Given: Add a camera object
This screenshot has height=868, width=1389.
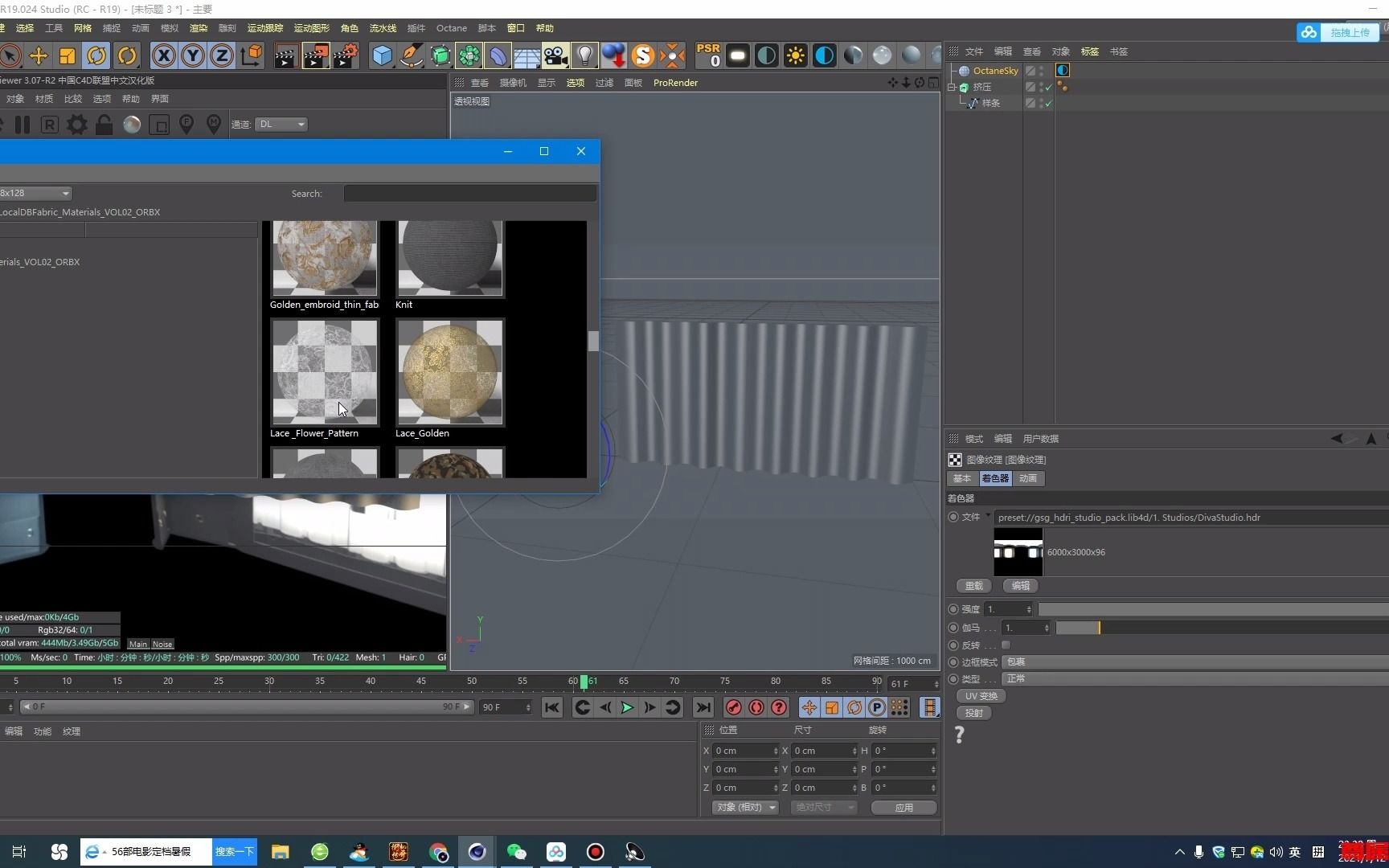Looking at the screenshot, I should tap(556, 55).
